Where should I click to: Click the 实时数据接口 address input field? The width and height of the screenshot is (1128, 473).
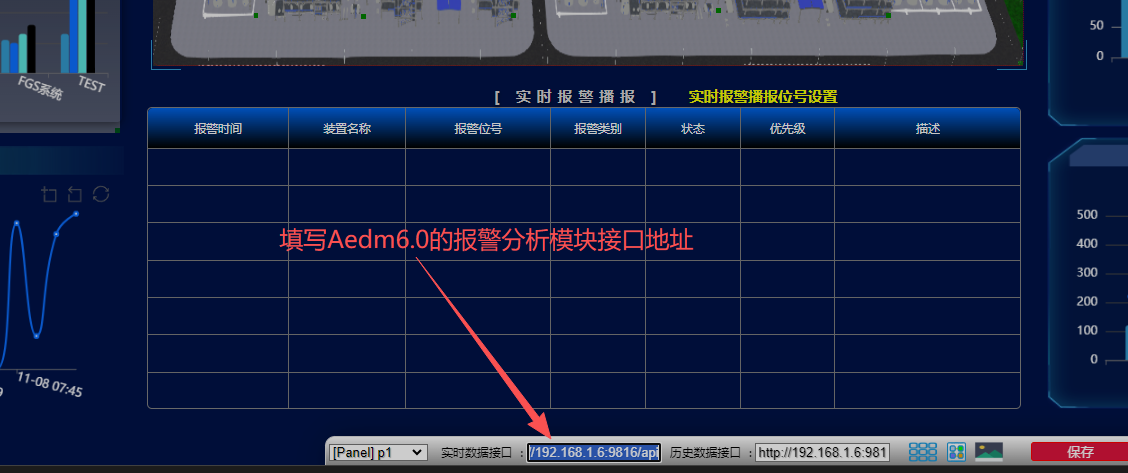[594, 453]
